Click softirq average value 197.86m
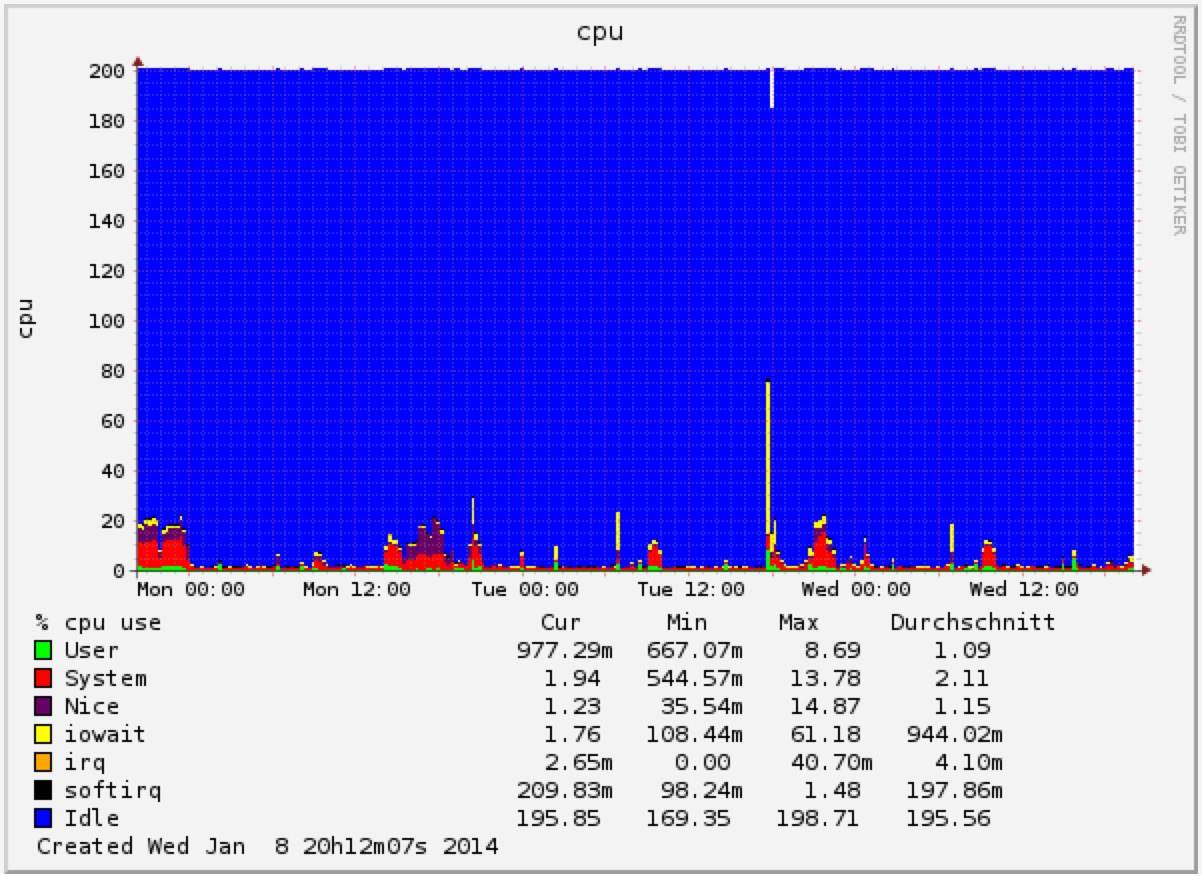 pos(955,790)
